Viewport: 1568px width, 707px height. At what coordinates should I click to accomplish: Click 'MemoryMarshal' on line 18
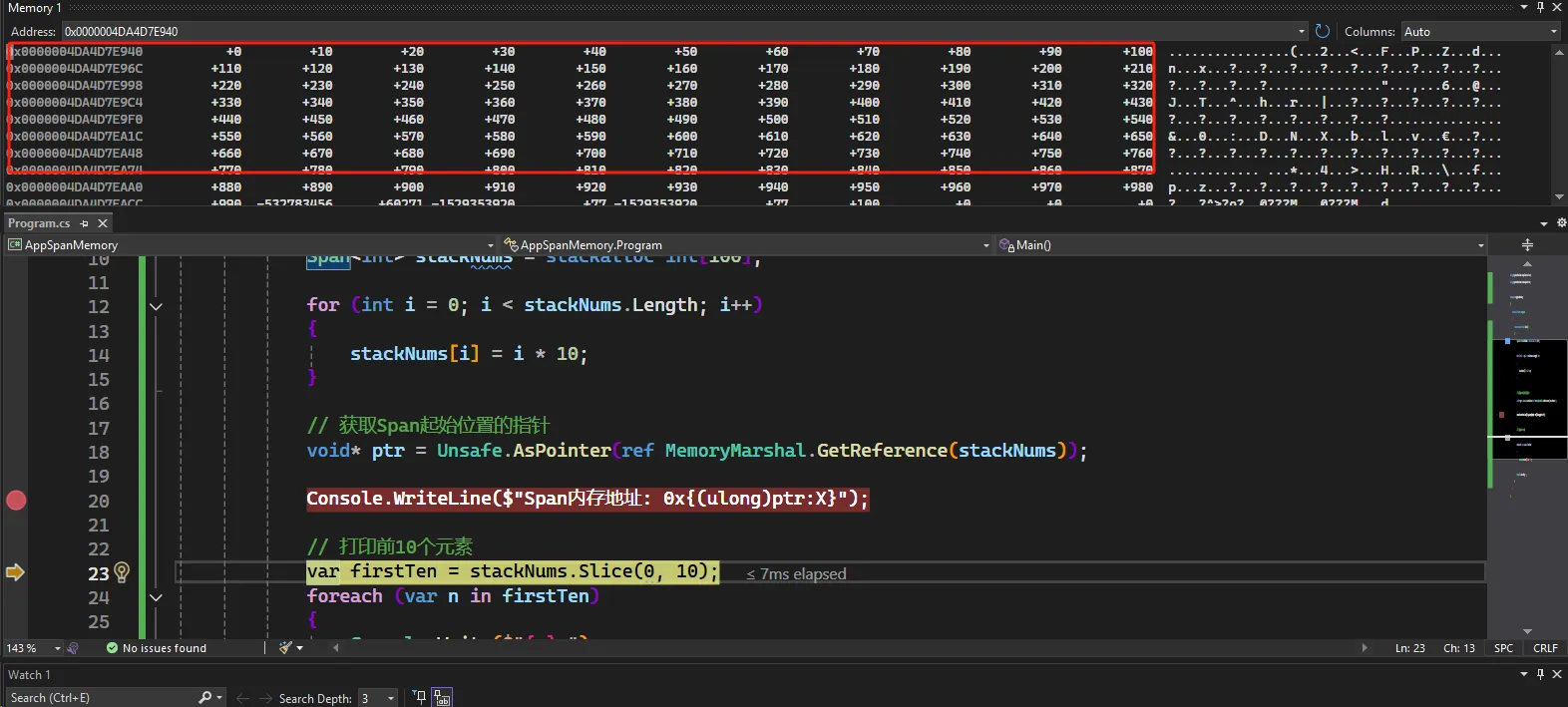pyautogui.click(x=735, y=451)
